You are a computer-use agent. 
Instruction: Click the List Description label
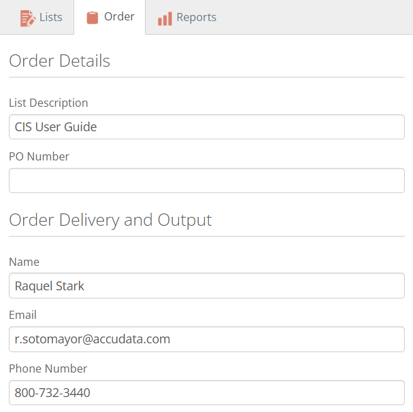(48, 103)
